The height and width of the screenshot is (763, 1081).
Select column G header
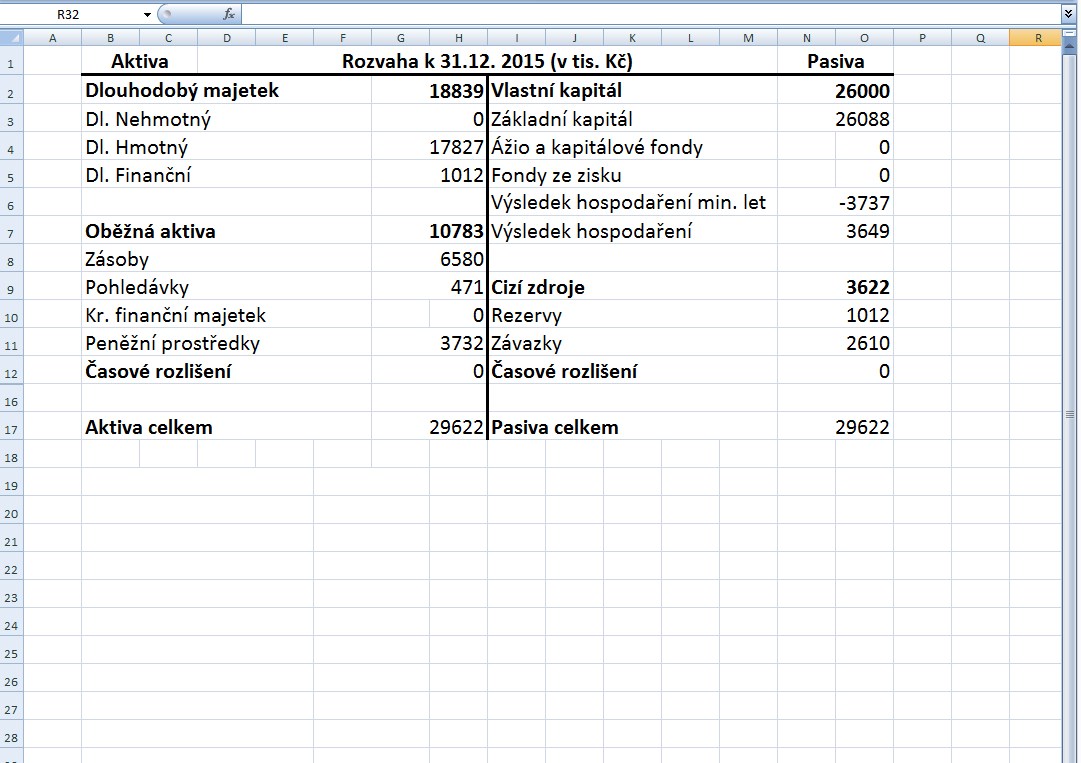point(401,39)
